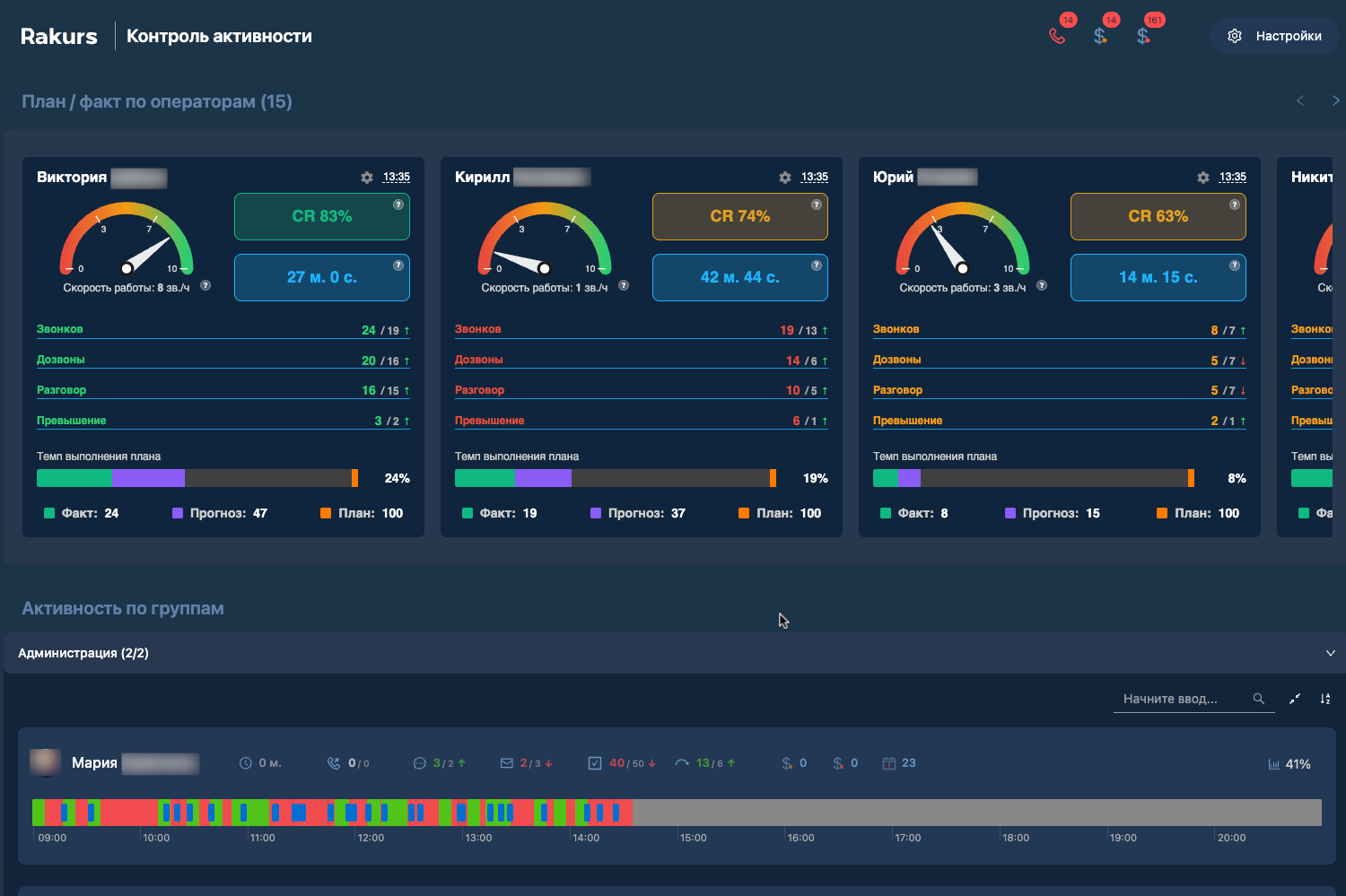The width and height of the screenshot is (1346, 896).
Task: Go to previous operators page arrow
Action: 1300,100
